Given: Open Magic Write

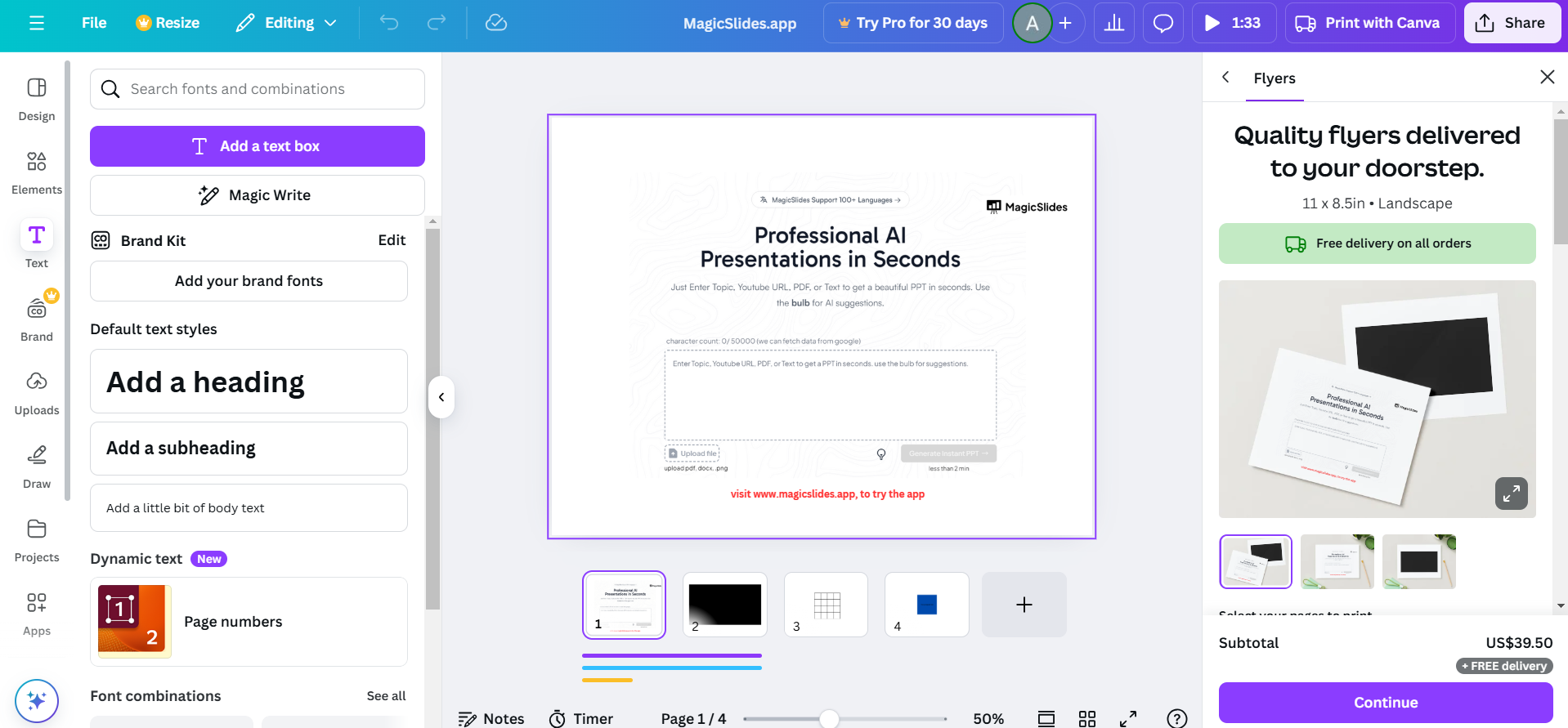Looking at the screenshot, I should click(x=258, y=195).
